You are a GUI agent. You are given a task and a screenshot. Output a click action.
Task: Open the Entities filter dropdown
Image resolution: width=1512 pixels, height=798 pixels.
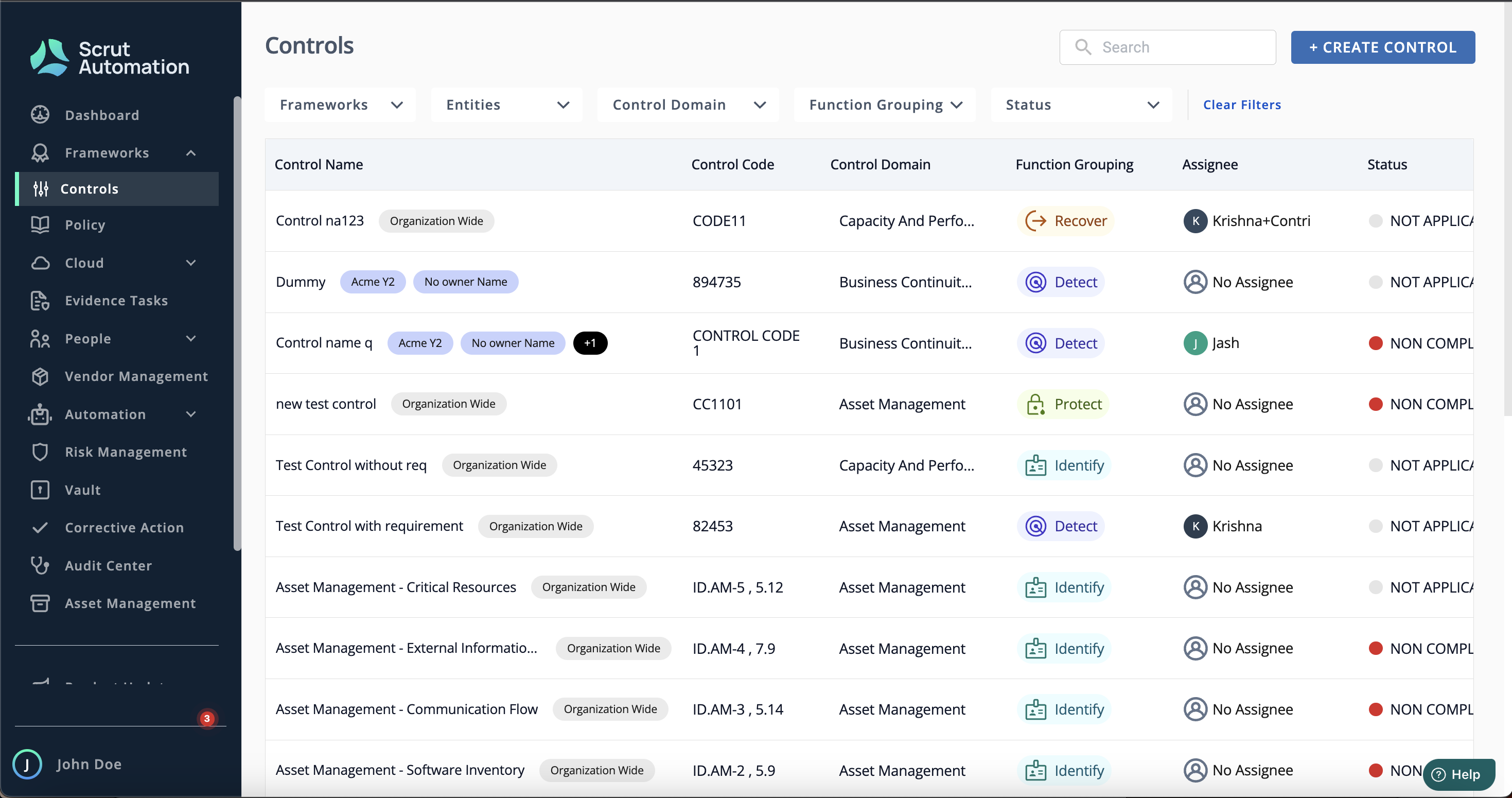point(506,105)
